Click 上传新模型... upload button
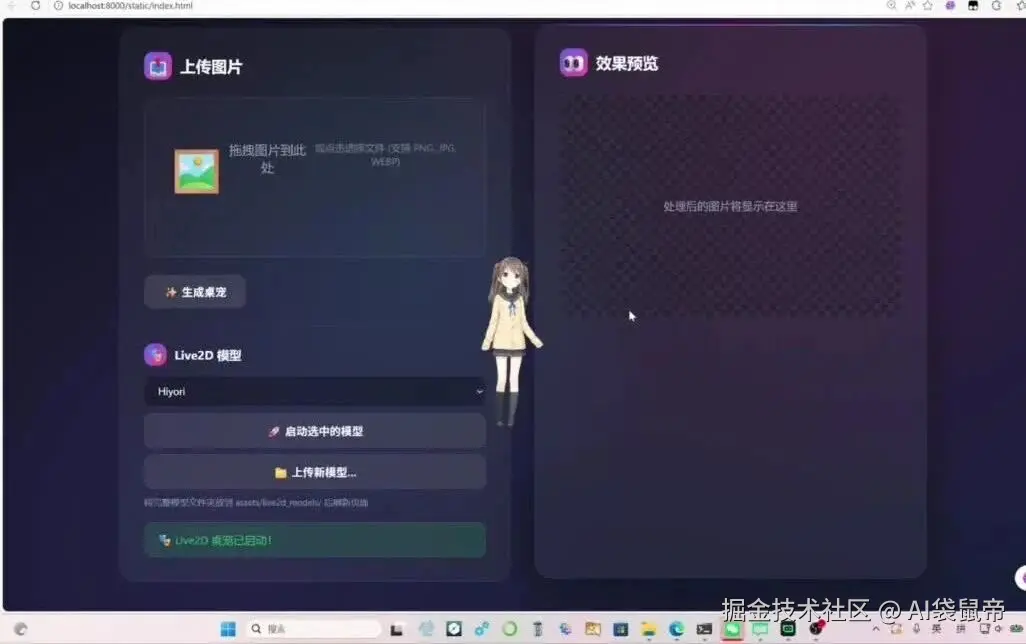The height and width of the screenshot is (644, 1026). click(315, 473)
